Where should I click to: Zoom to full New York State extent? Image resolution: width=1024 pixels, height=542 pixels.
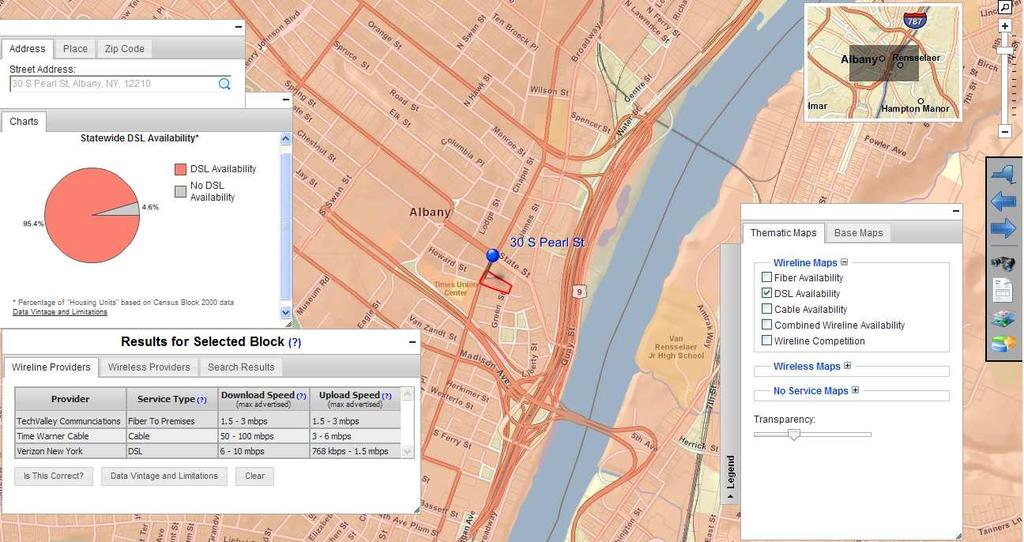tap(1003, 173)
